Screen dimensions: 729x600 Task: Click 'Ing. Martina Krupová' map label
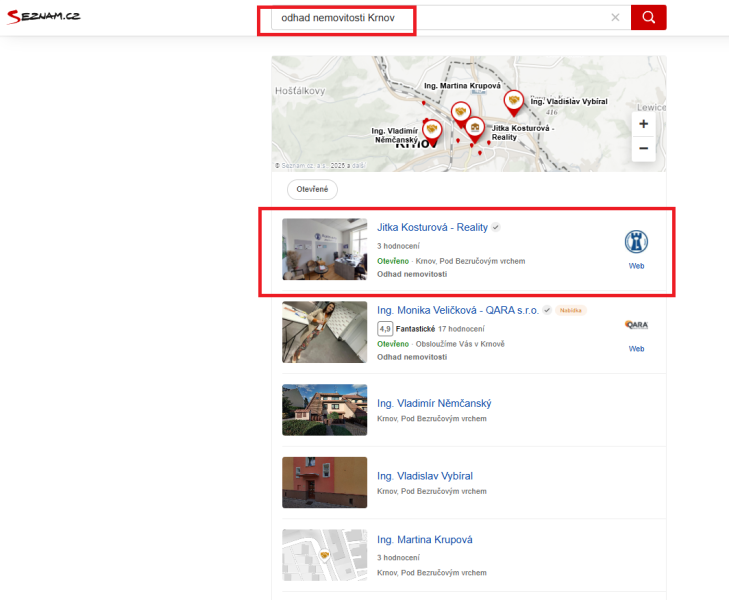(x=462, y=86)
